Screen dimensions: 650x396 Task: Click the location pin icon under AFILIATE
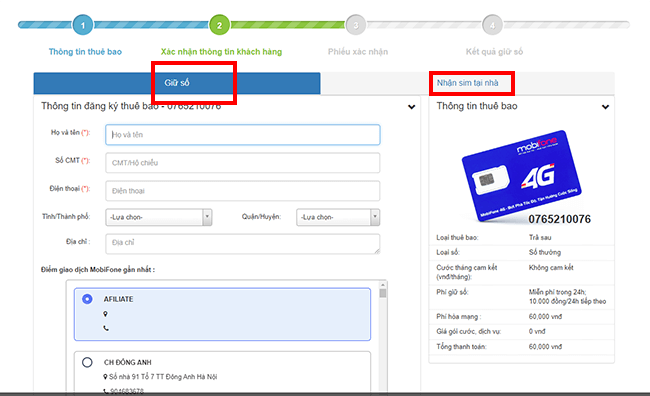pyautogui.click(x=105, y=314)
